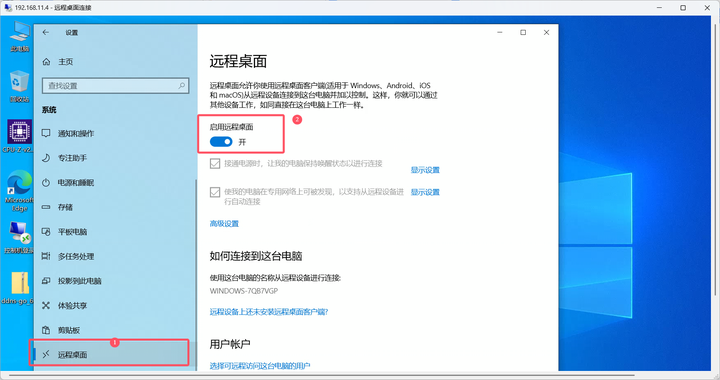This screenshot has height=380, width=720.
Task: Minimize the remote desktop connection window
Action: click(x=659, y=7)
